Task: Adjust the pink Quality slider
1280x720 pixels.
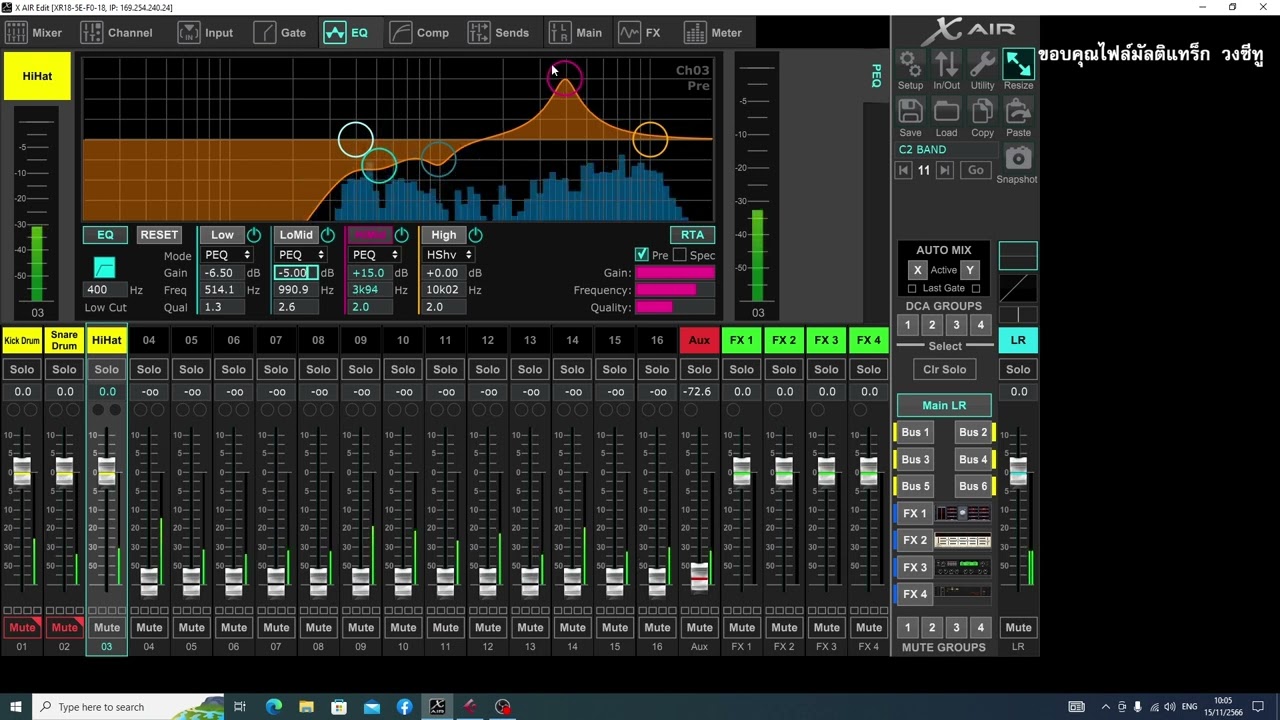Action: (675, 307)
